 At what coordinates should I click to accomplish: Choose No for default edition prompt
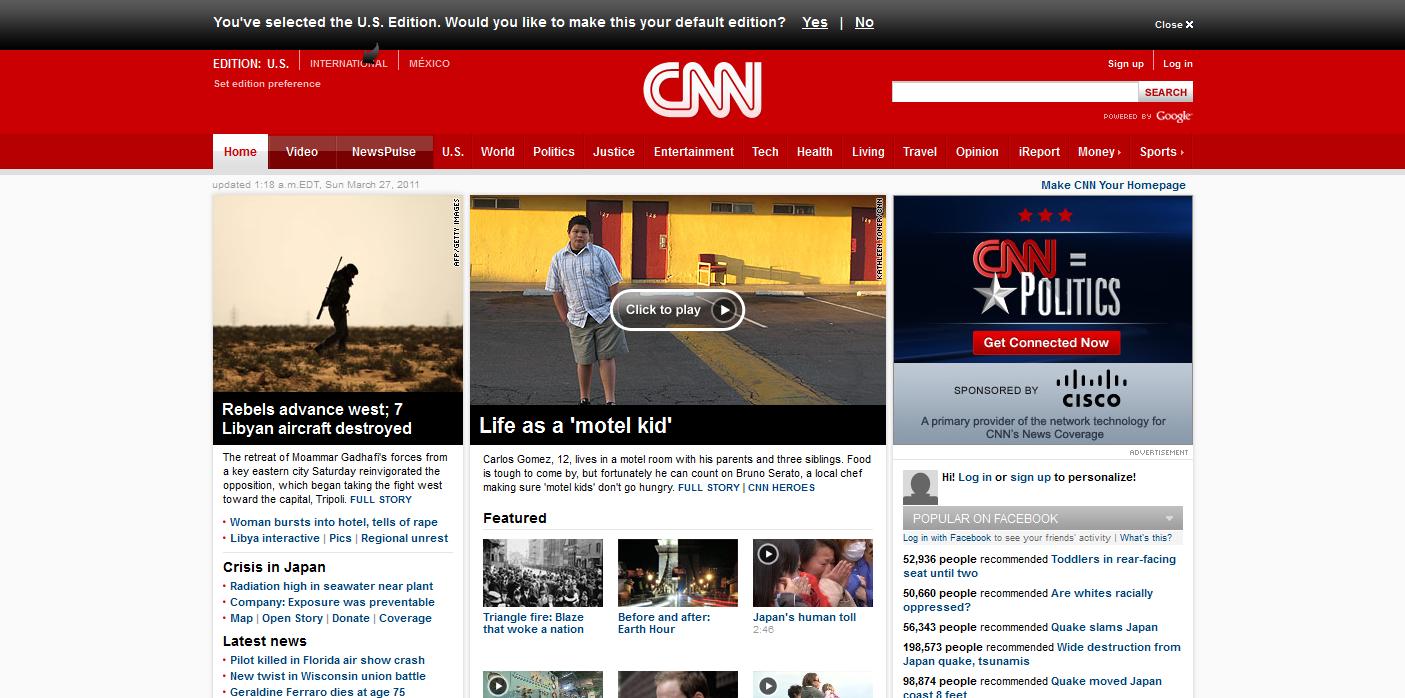(864, 22)
